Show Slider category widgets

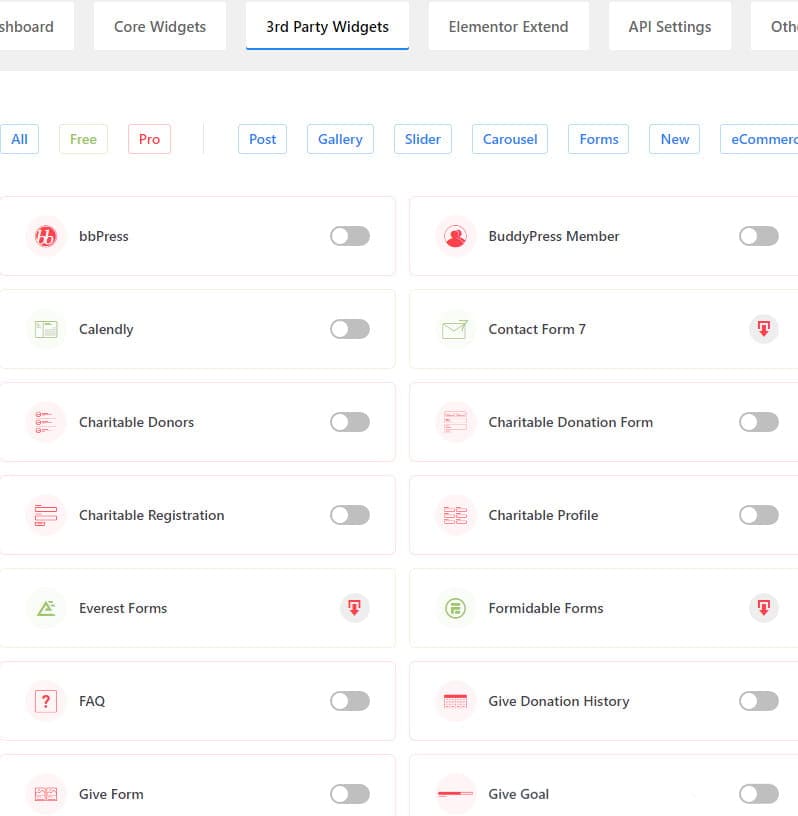pos(423,139)
